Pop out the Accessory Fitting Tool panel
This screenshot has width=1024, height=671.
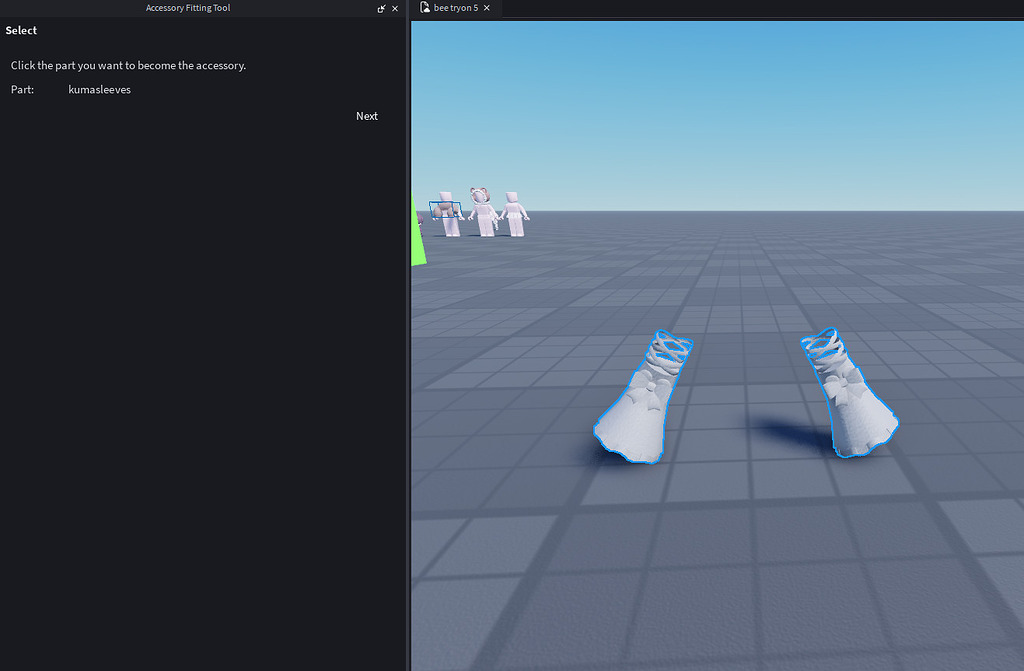point(381,8)
